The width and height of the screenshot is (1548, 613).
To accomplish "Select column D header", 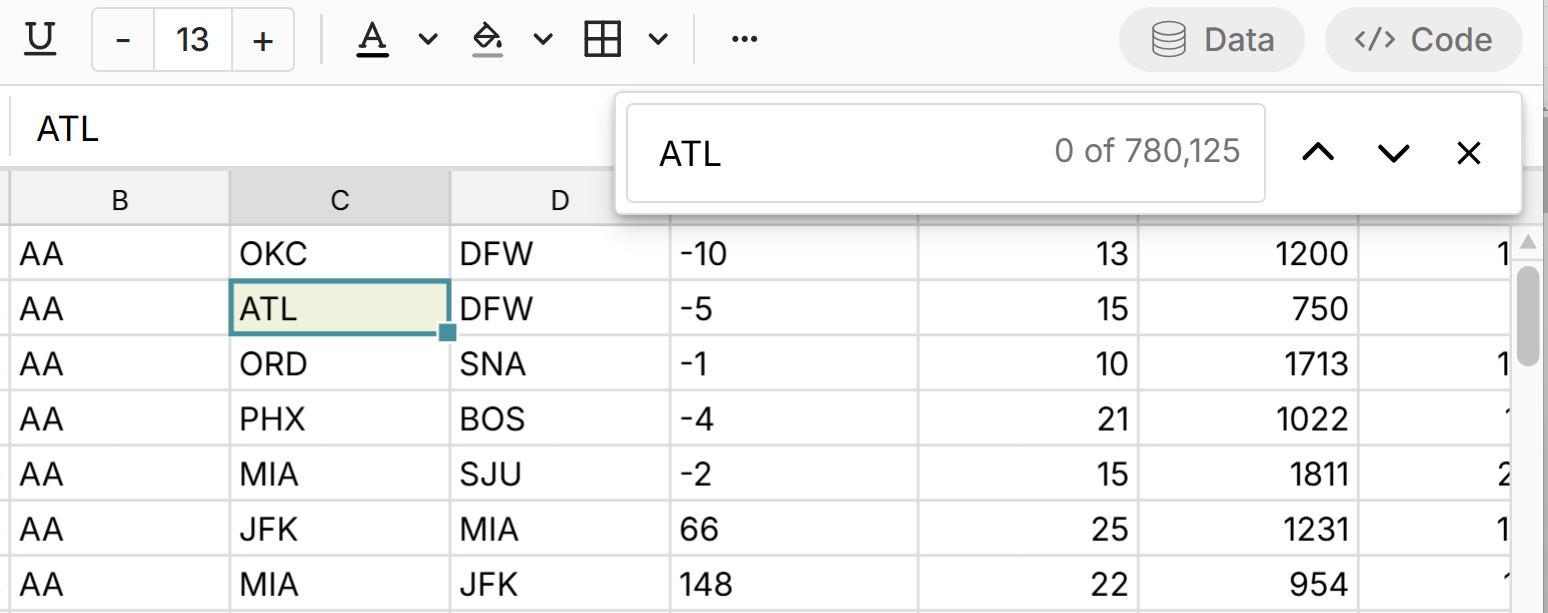I will 560,199.
